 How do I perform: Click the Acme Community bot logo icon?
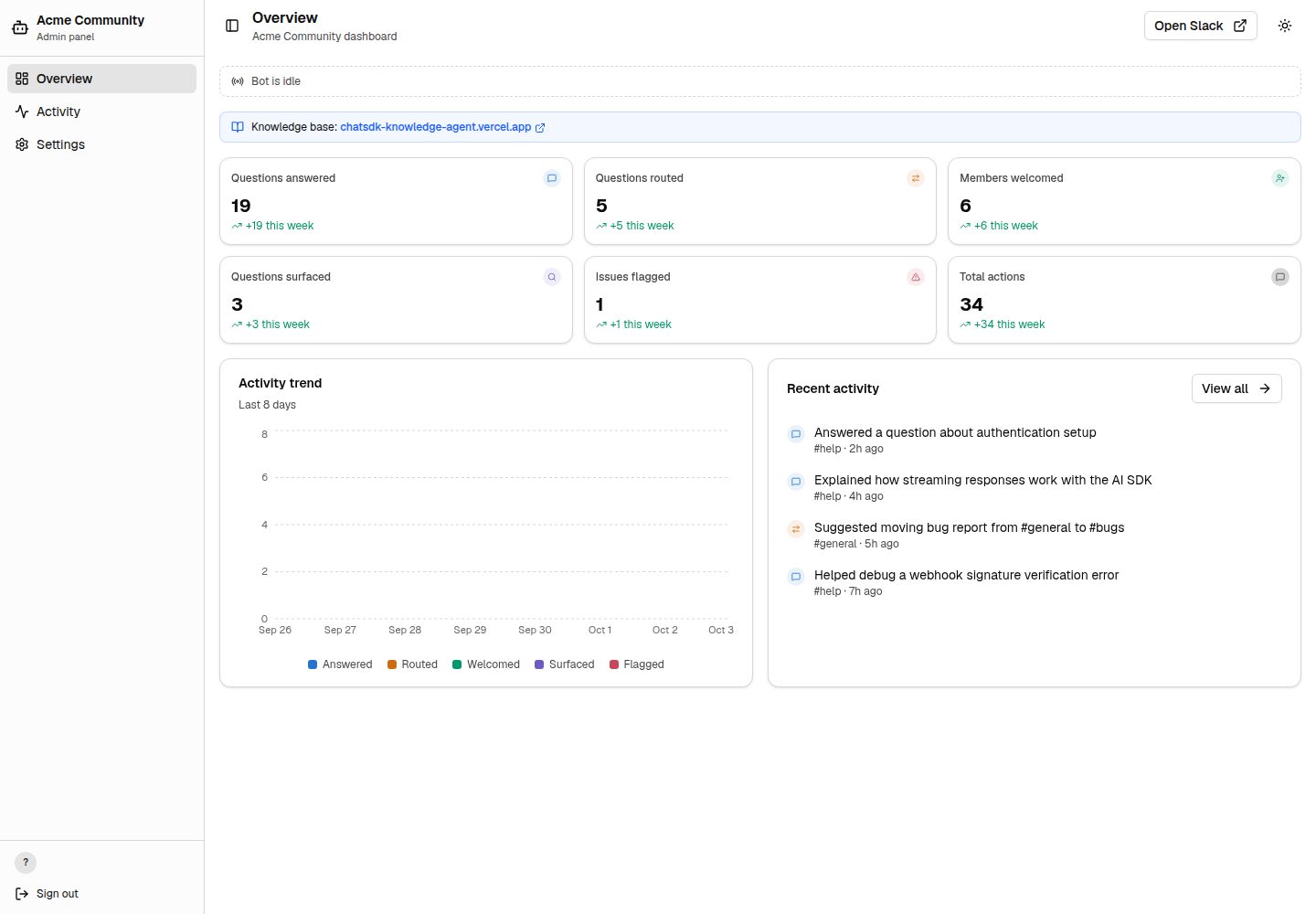click(x=20, y=27)
